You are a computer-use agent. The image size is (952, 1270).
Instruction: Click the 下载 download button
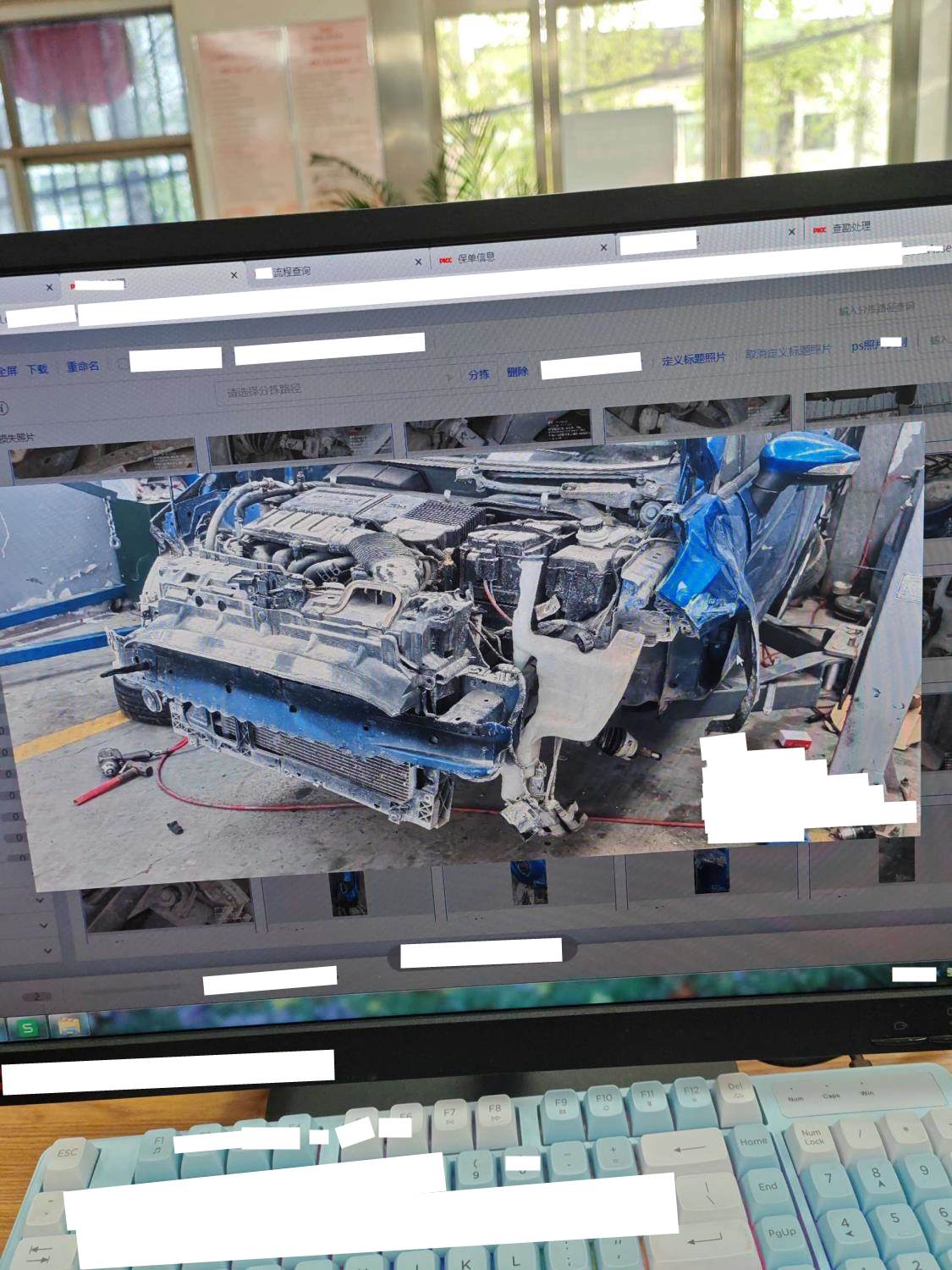(37, 369)
